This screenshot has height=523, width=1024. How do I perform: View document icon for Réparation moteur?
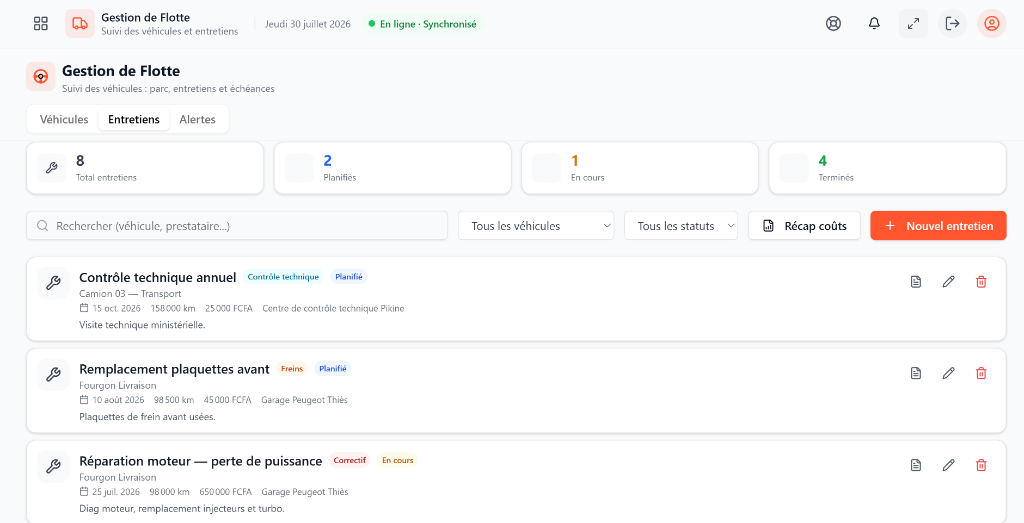tap(916, 465)
